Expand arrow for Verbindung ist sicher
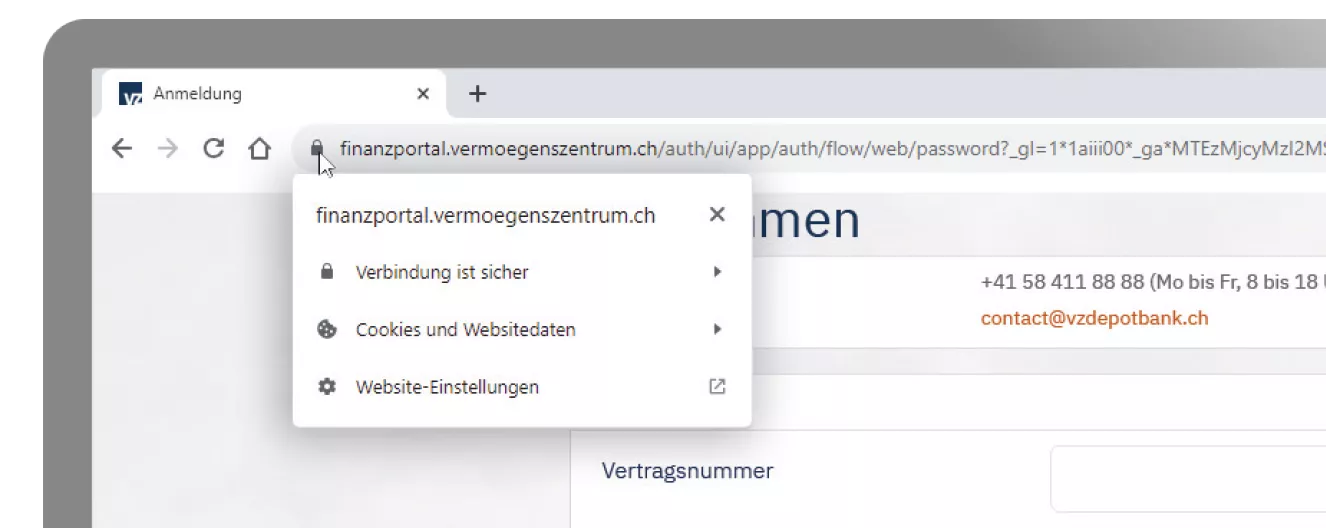Viewport: 1326px width, 528px height. [716, 272]
